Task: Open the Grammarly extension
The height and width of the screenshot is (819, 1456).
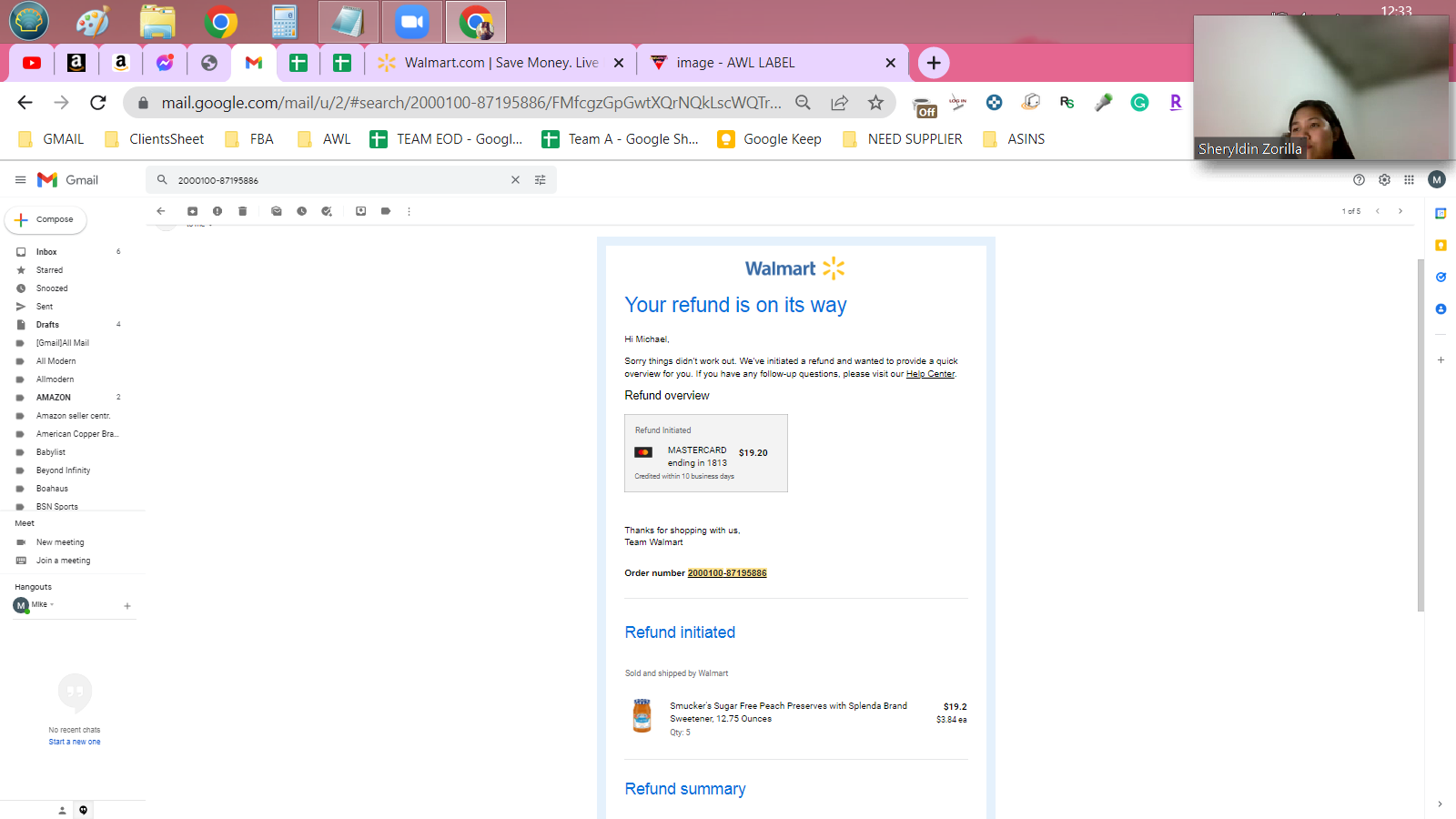Action: coord(1139,103)
